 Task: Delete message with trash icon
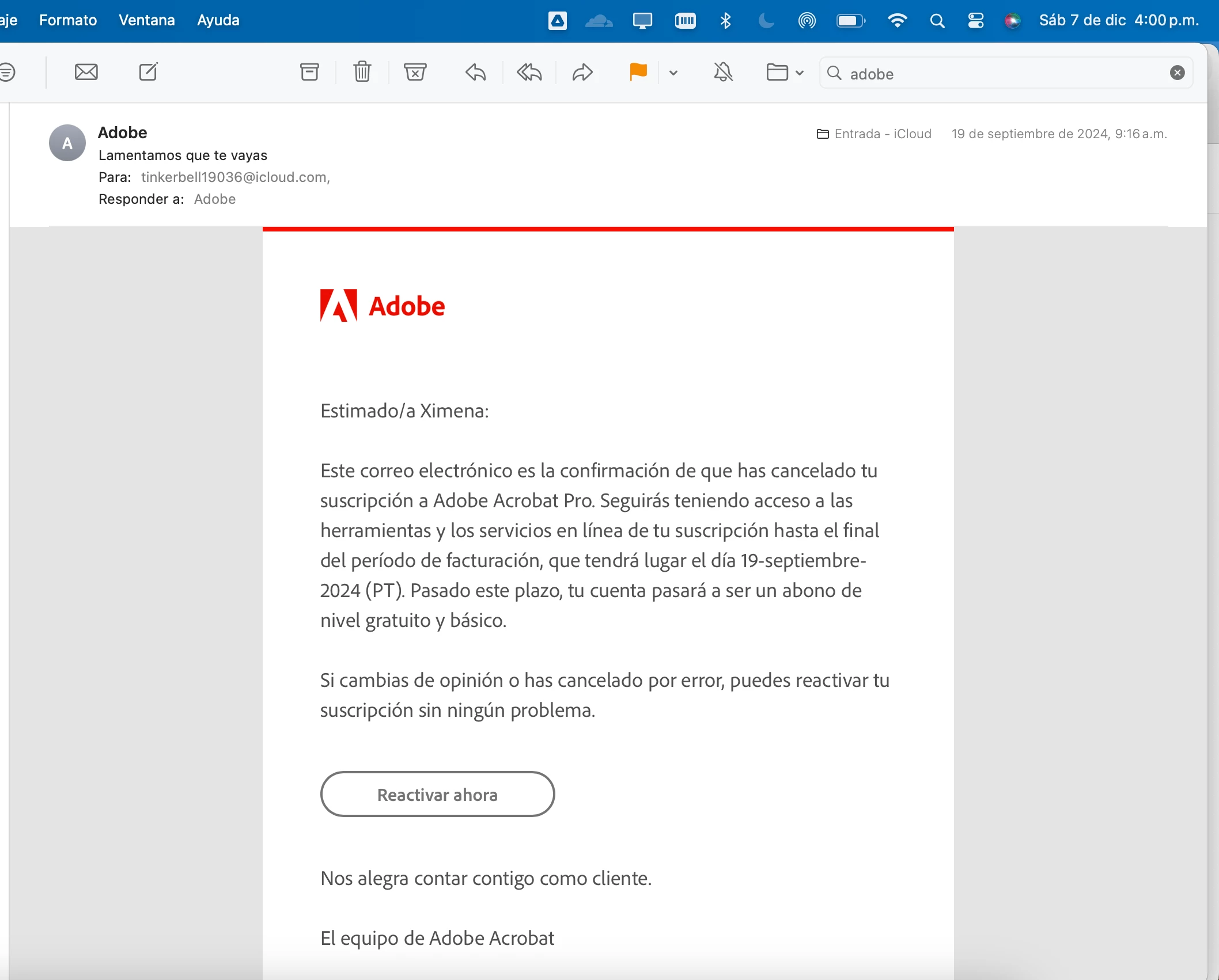tap(362, 72)
